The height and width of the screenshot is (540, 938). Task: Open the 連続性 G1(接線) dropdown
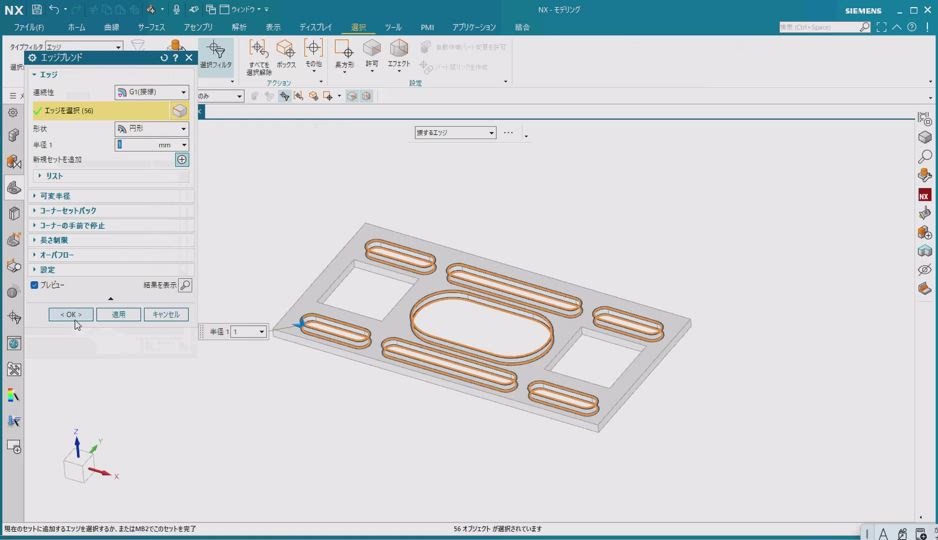point(151,92)
